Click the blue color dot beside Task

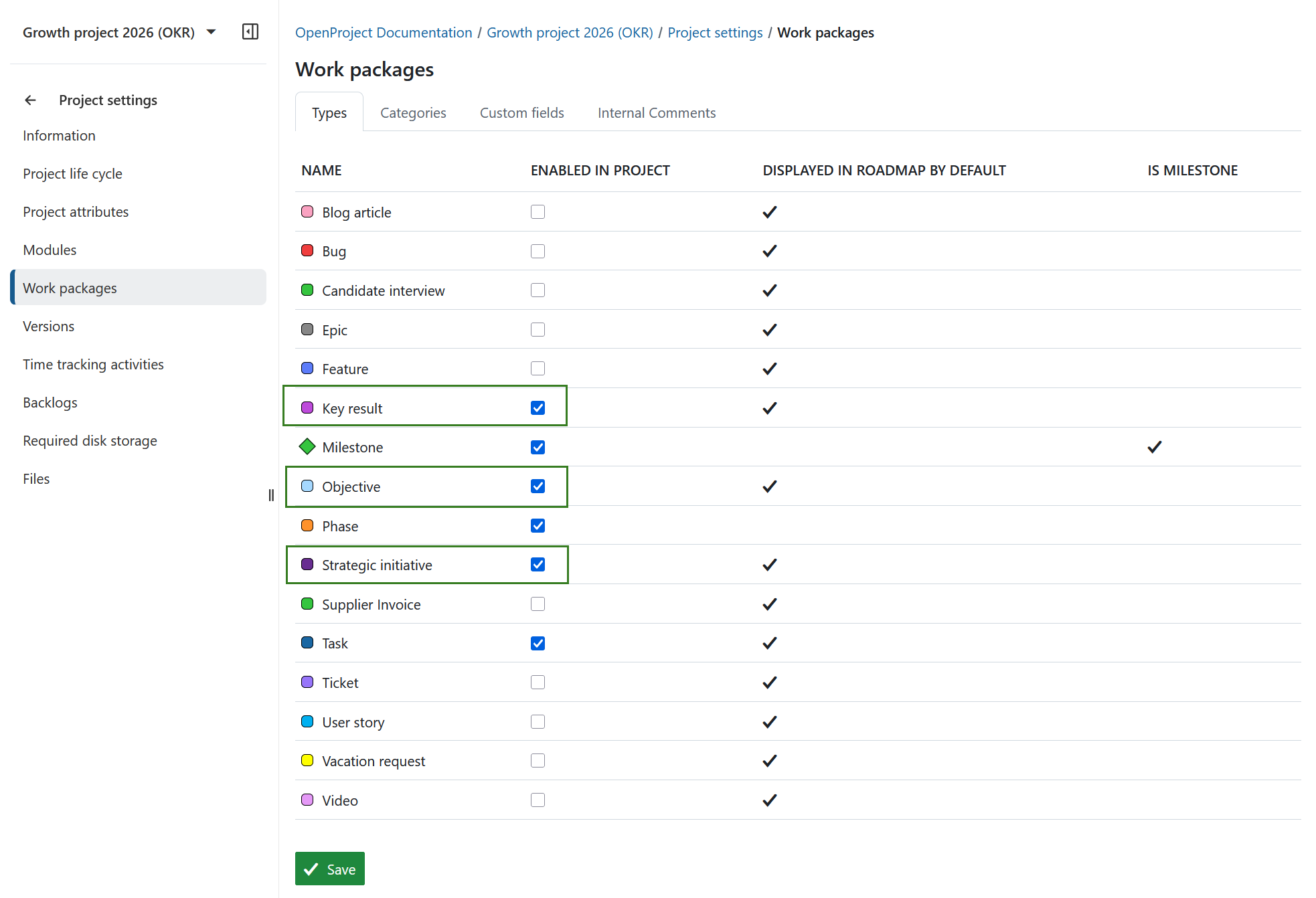[307, 642]
